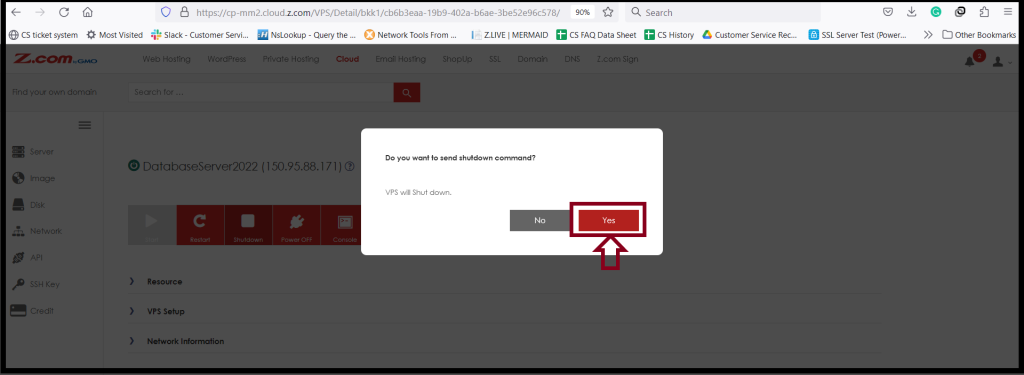Open the SSH Key sidebar item
This screenshot has height=375, width=1024.
[x=36, y=284]
